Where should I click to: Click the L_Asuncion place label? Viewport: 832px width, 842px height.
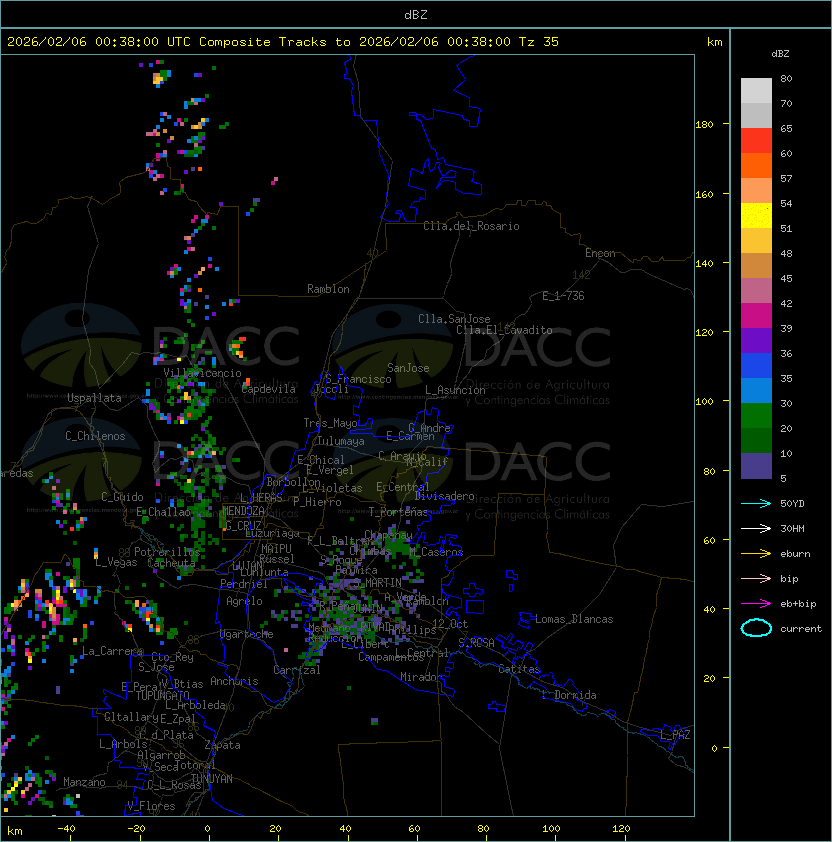[x=455, y=390]
